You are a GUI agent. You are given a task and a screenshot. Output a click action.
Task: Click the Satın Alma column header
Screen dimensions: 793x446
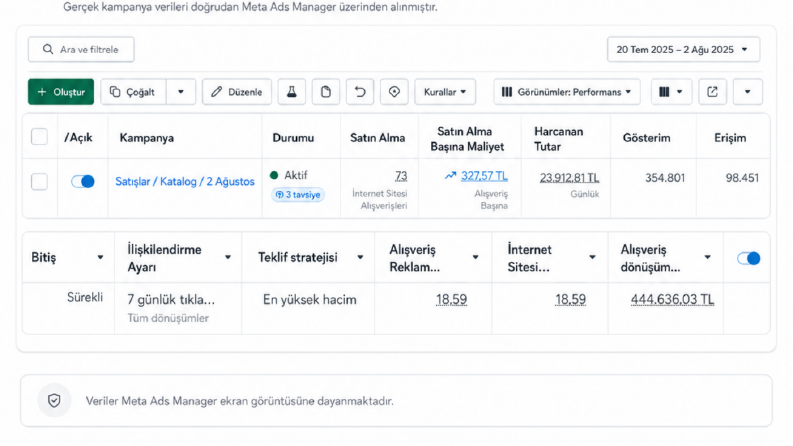(377, 138)
